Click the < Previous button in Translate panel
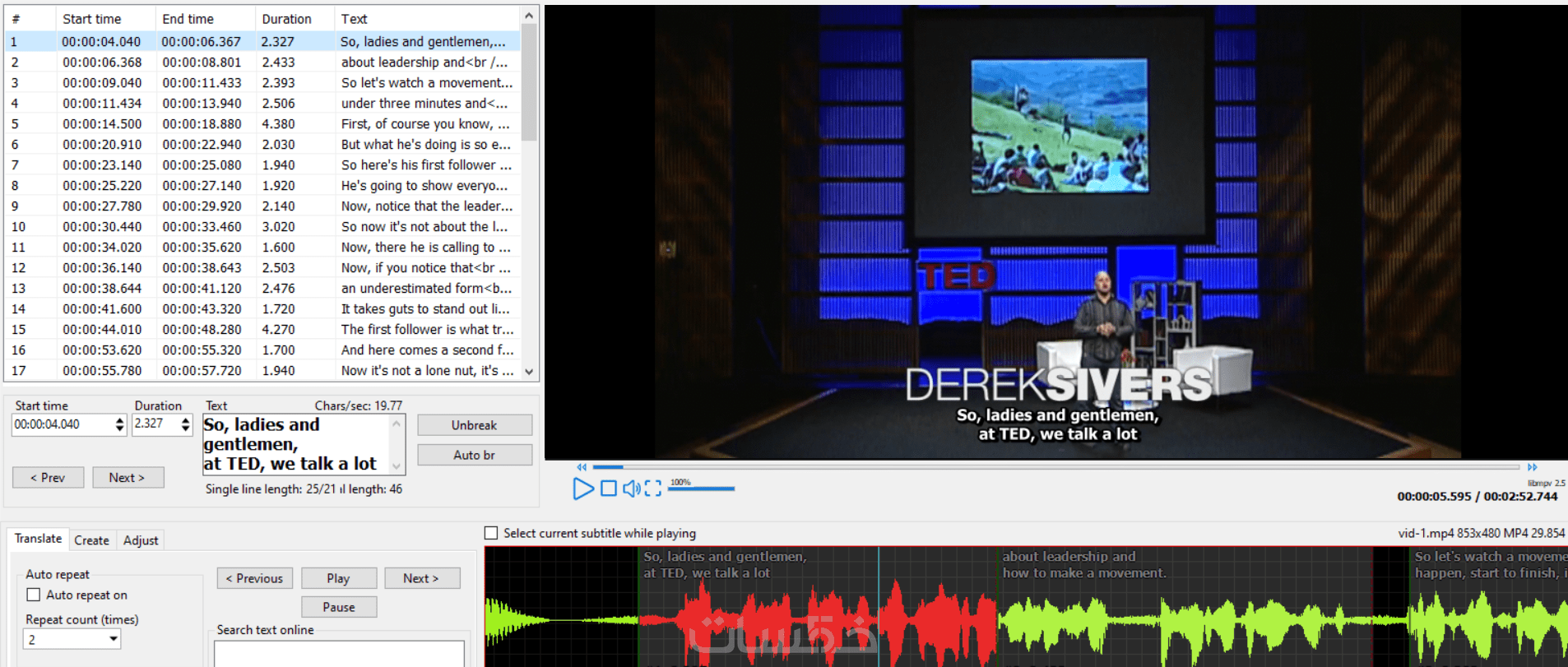 point(254,578)
